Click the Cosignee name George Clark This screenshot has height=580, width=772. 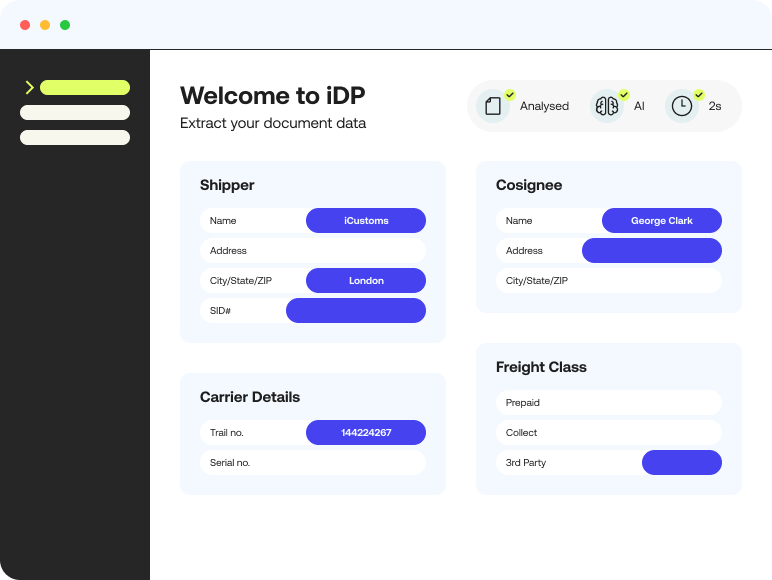point(662,221)
